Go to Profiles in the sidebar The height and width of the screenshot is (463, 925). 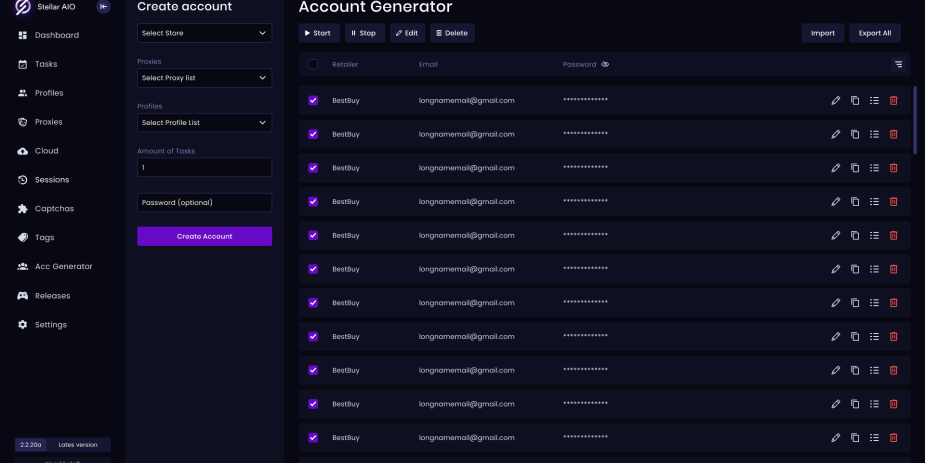point(49,93)
